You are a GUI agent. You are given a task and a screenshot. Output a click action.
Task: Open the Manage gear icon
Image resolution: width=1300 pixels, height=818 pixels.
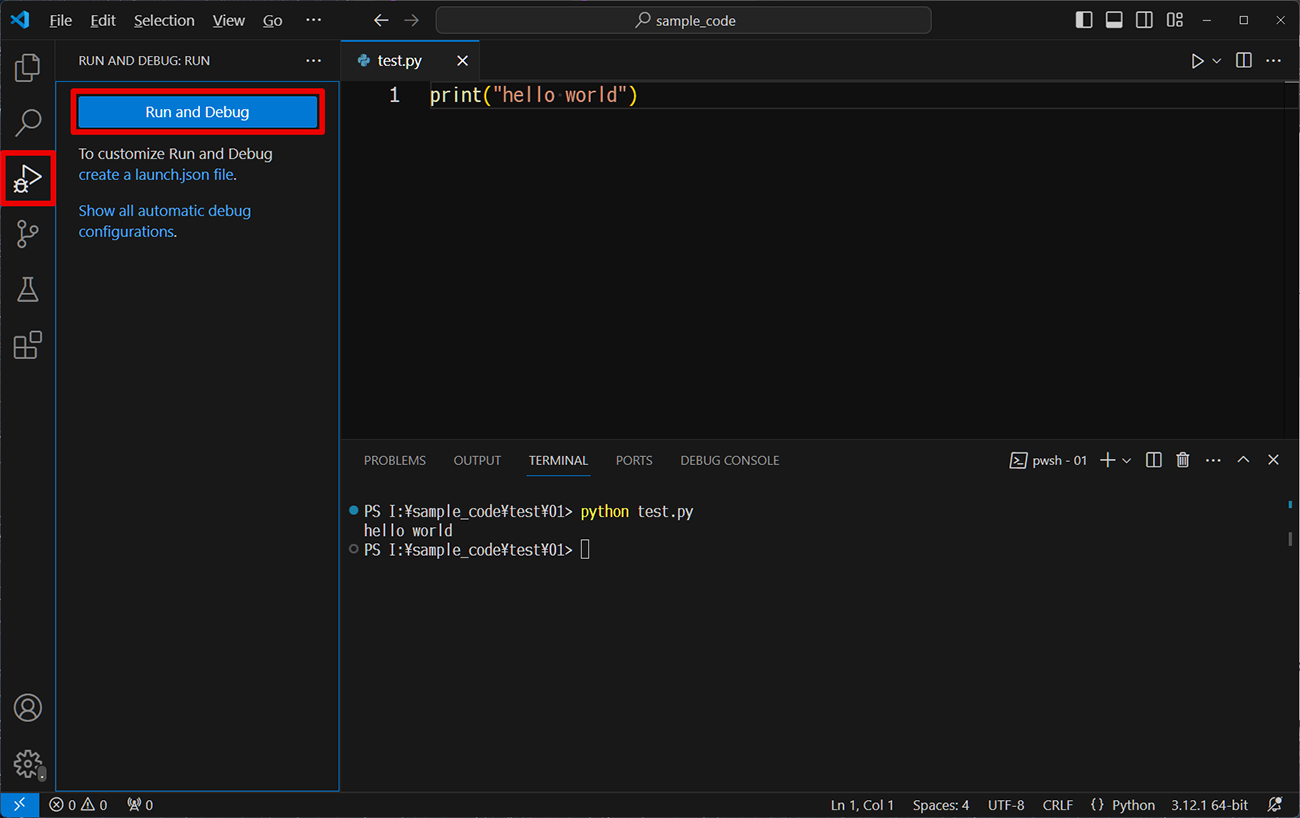coord(27,764)
